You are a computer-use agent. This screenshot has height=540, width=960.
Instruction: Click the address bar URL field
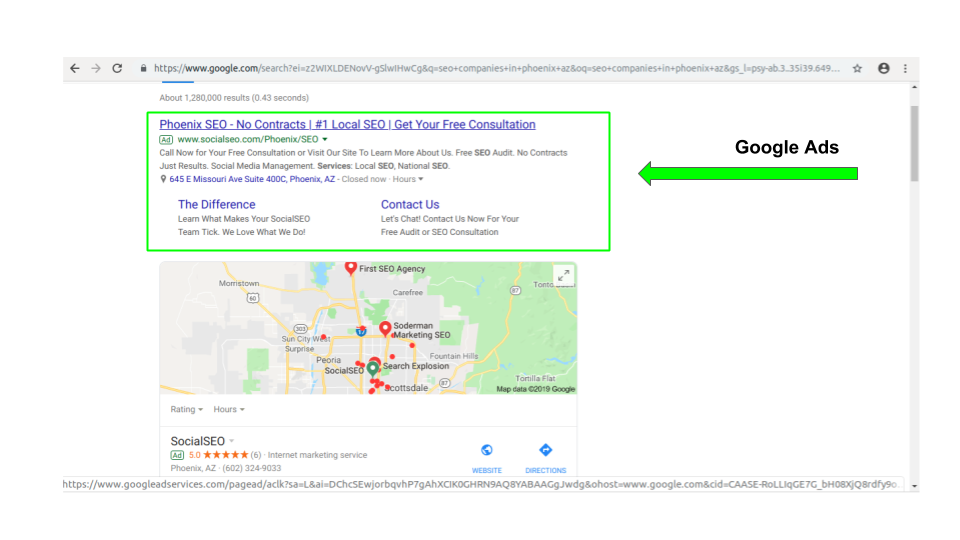[x=497, y=69]
